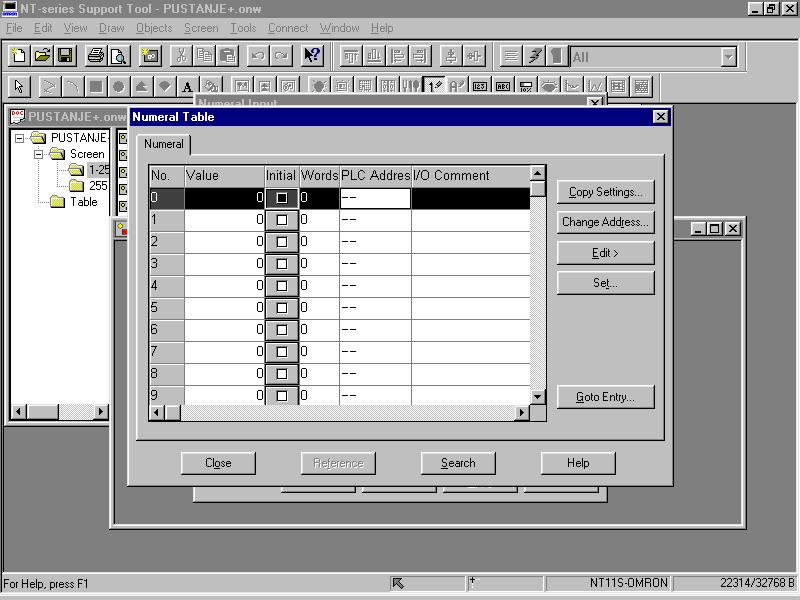Click the Search button
The width and height of the screenshot is (800, 600).
pos(458,463)
